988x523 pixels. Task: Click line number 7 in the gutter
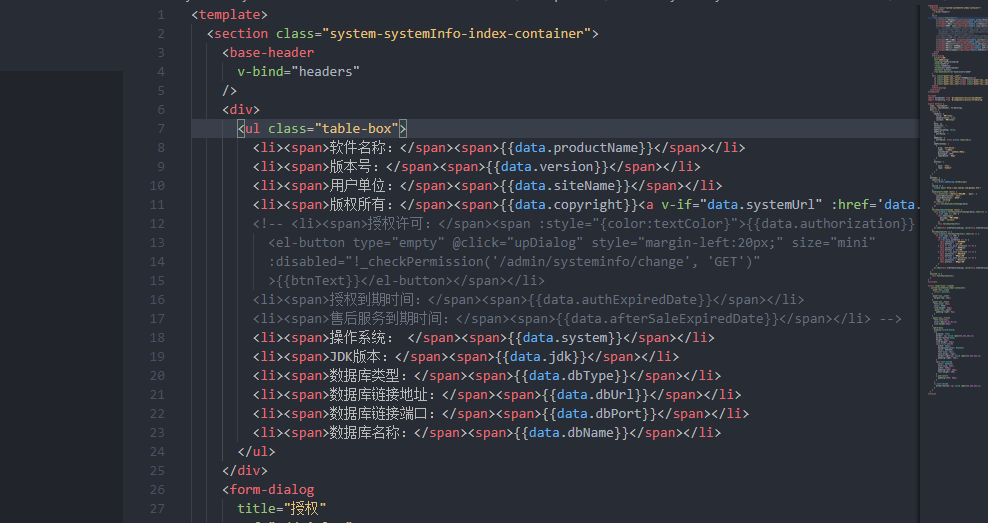coord(160,129)
